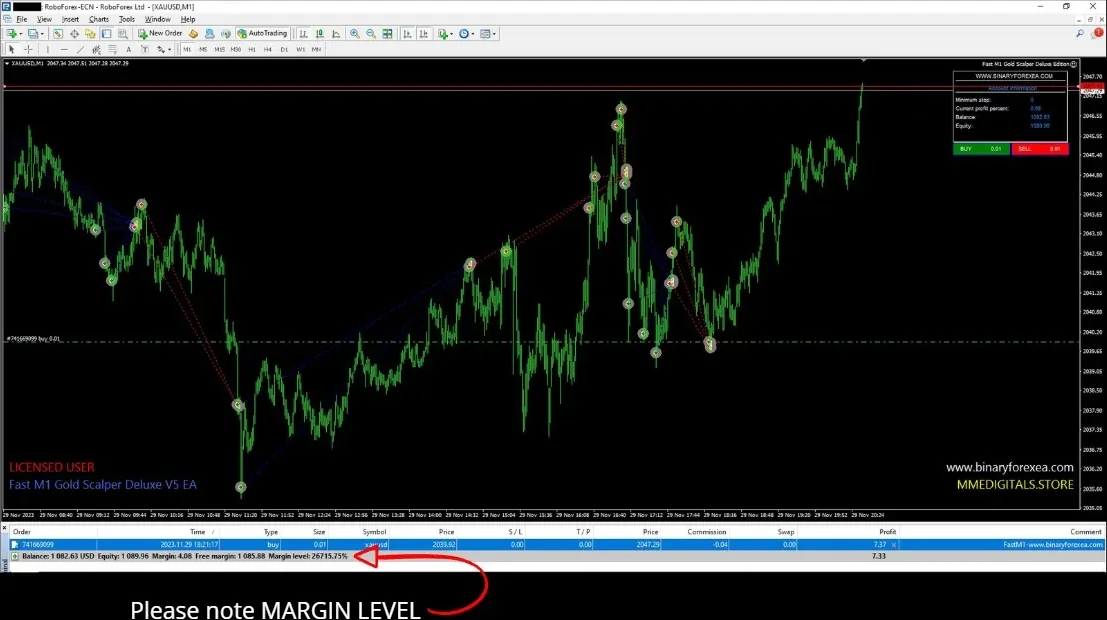1107x620 pixels.
Task: Select the Fibonacci Retracement tool
Action: click(x=112, y=49)
